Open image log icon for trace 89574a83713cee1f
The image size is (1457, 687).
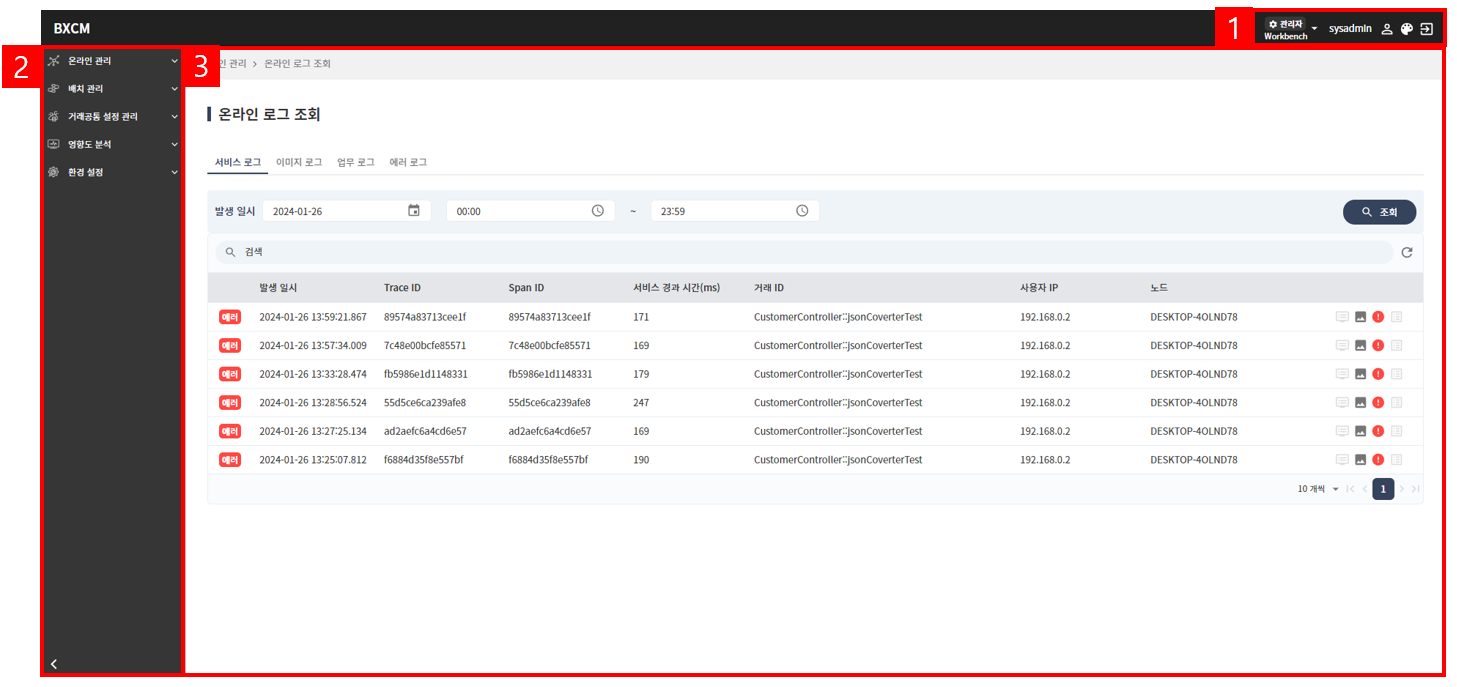[1360, 317]
